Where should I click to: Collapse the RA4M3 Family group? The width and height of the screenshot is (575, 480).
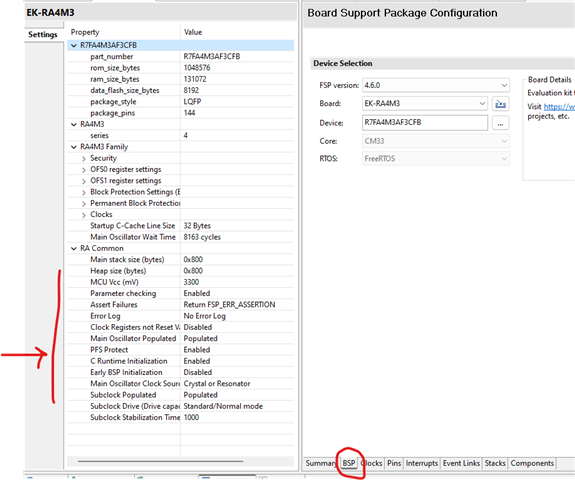click(x=74, y=147)
